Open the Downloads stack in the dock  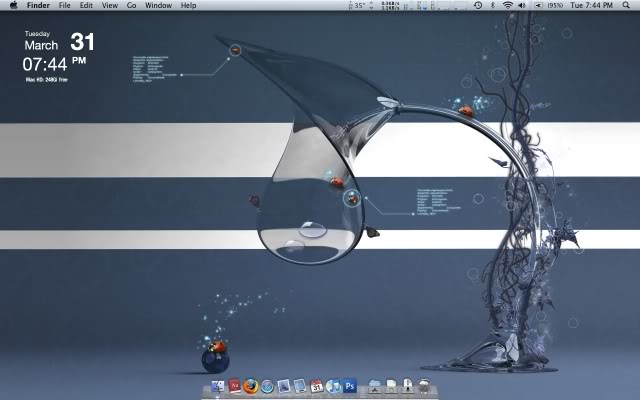[x=407, y=386]
